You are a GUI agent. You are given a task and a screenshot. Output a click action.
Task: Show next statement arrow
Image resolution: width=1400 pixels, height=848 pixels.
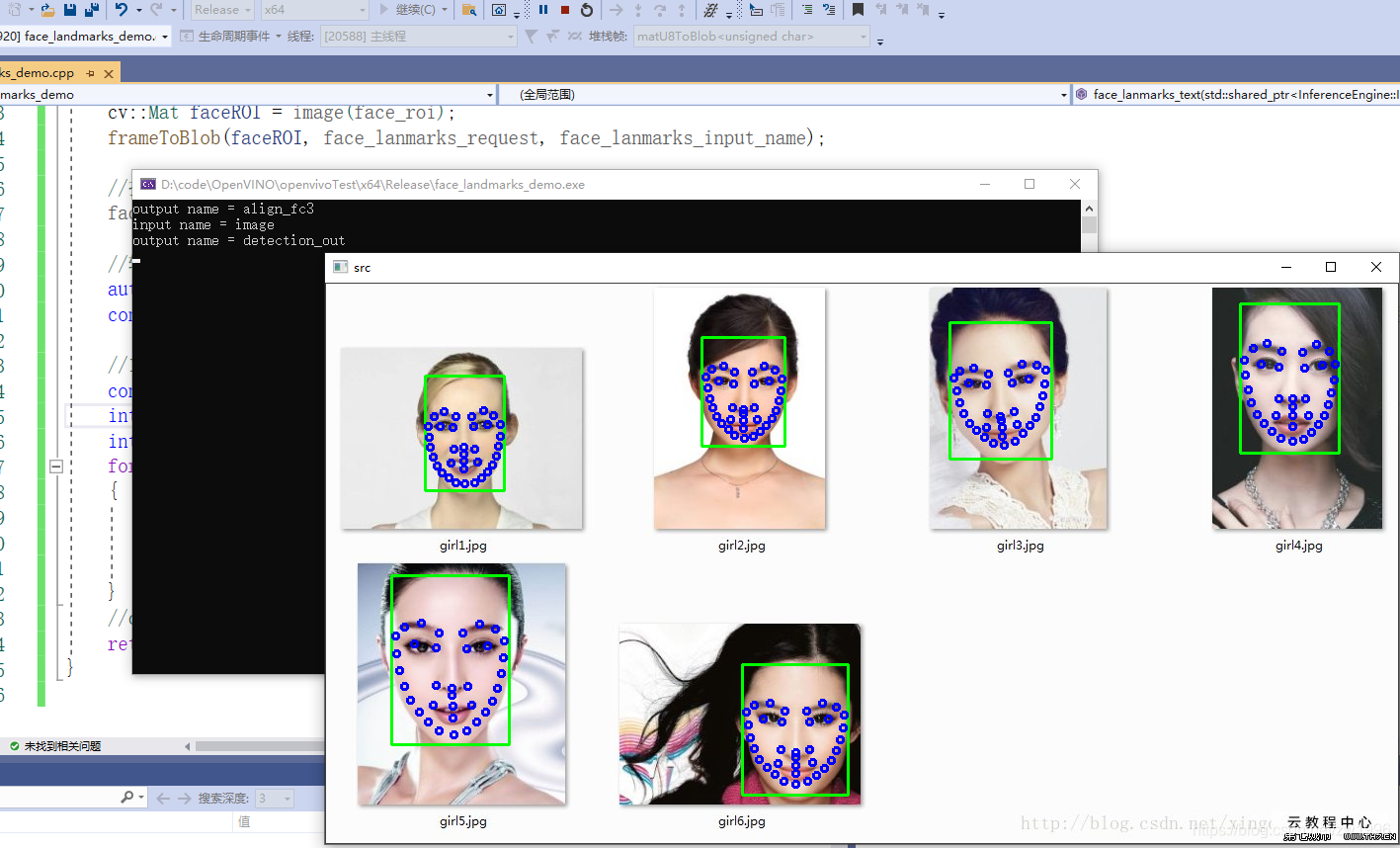pyautogui.click(x=616, y=10)
